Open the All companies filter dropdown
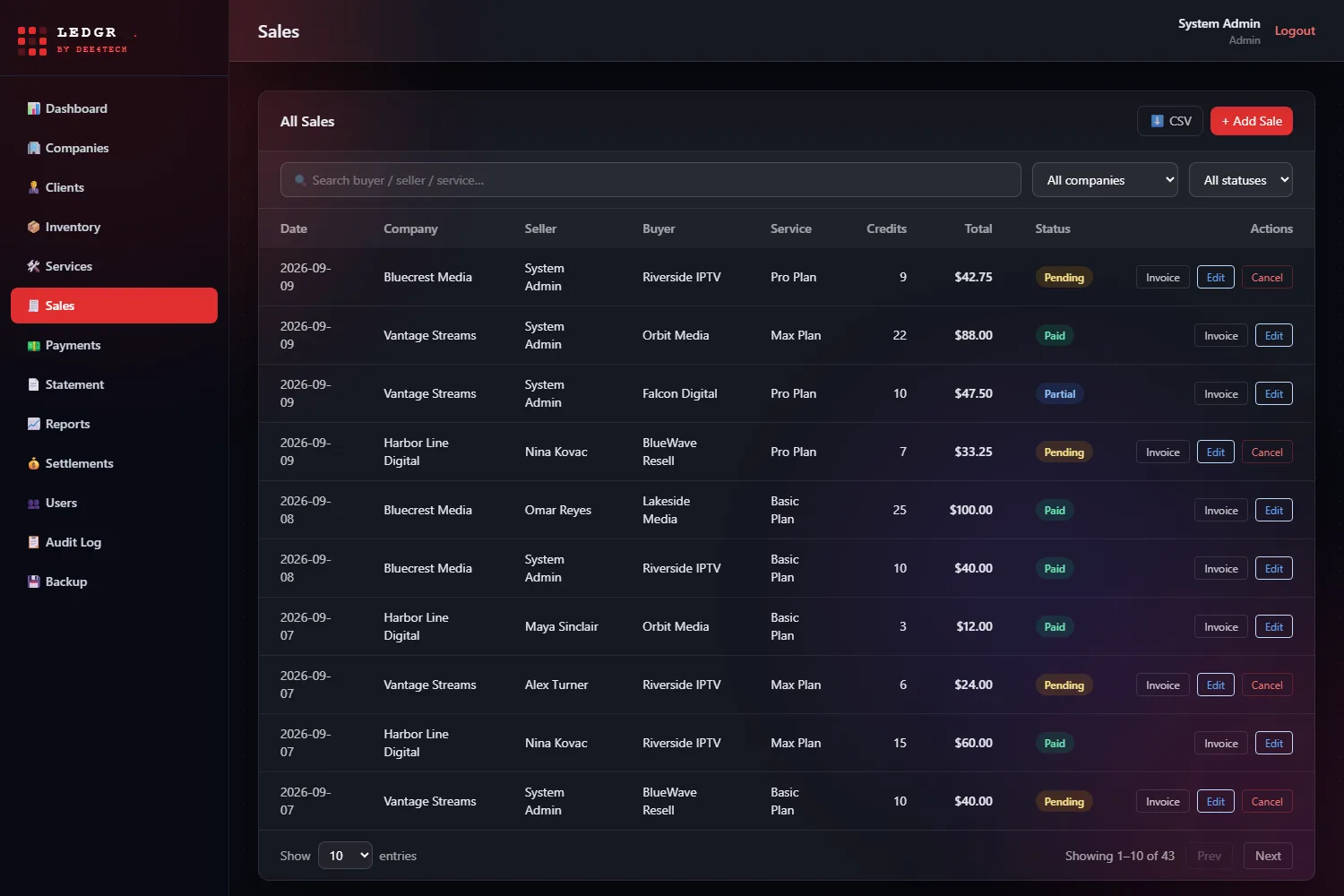Viewport: 1344px width, 896px height. (1105, 180)
